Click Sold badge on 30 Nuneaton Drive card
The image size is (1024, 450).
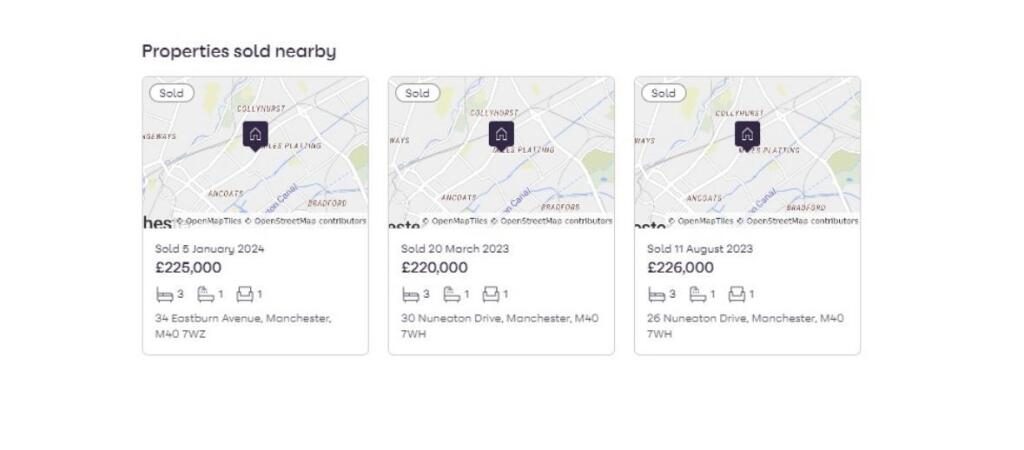[x=418, y=93]
